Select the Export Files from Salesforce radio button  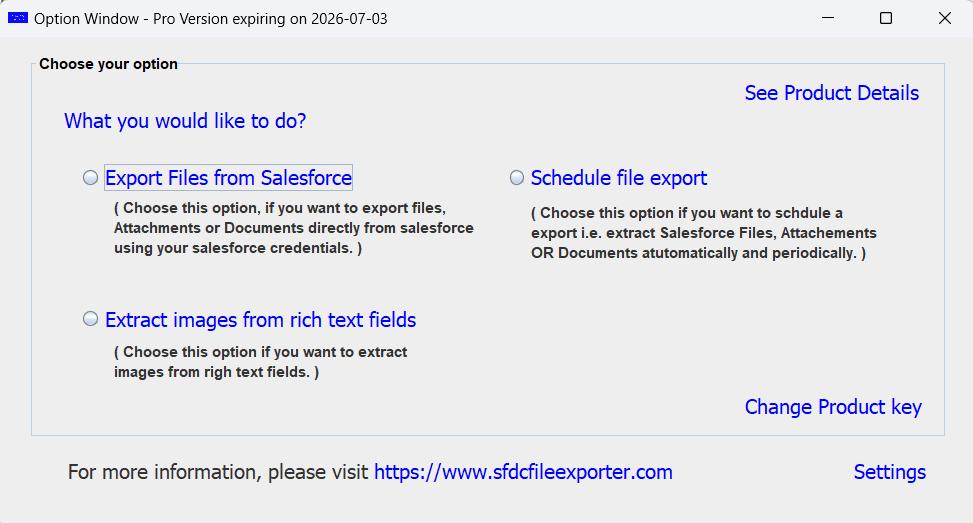click(x=91, y=178)
